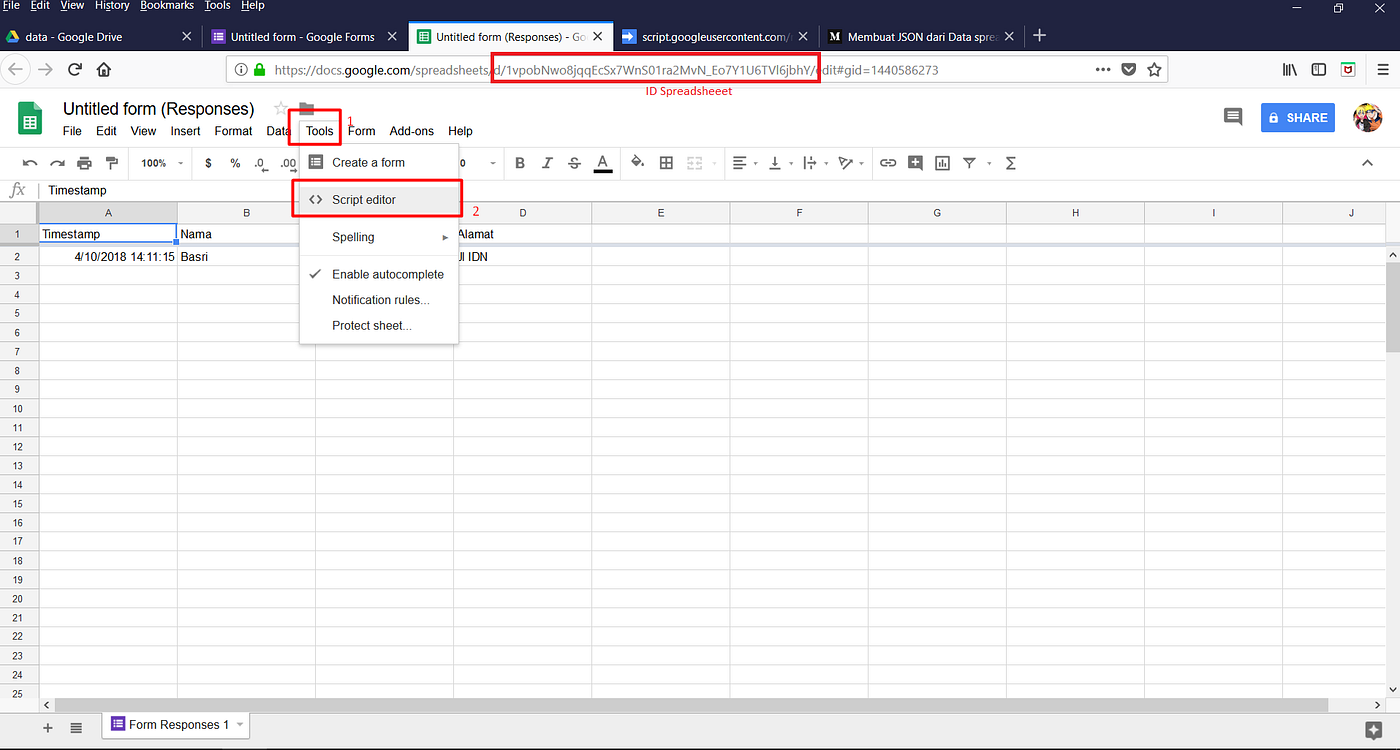Open the Insert chart icon
Screen dimensions: 1400x750
tap(942, 162)
